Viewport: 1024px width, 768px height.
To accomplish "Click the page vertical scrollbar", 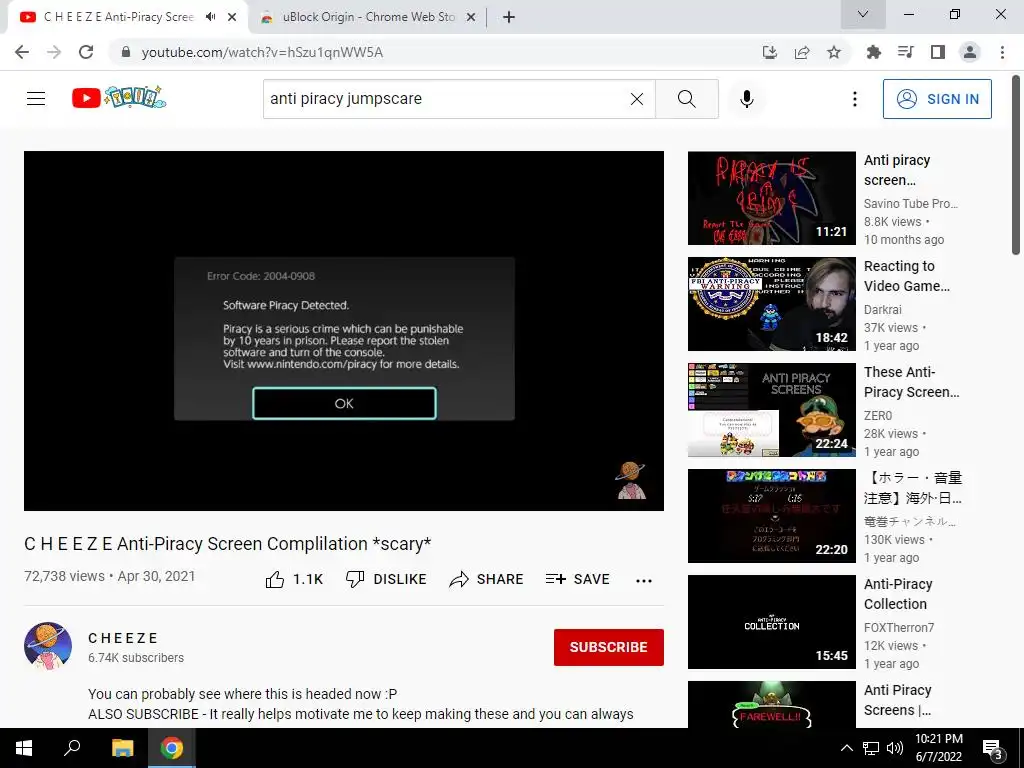I will 1016,165.
